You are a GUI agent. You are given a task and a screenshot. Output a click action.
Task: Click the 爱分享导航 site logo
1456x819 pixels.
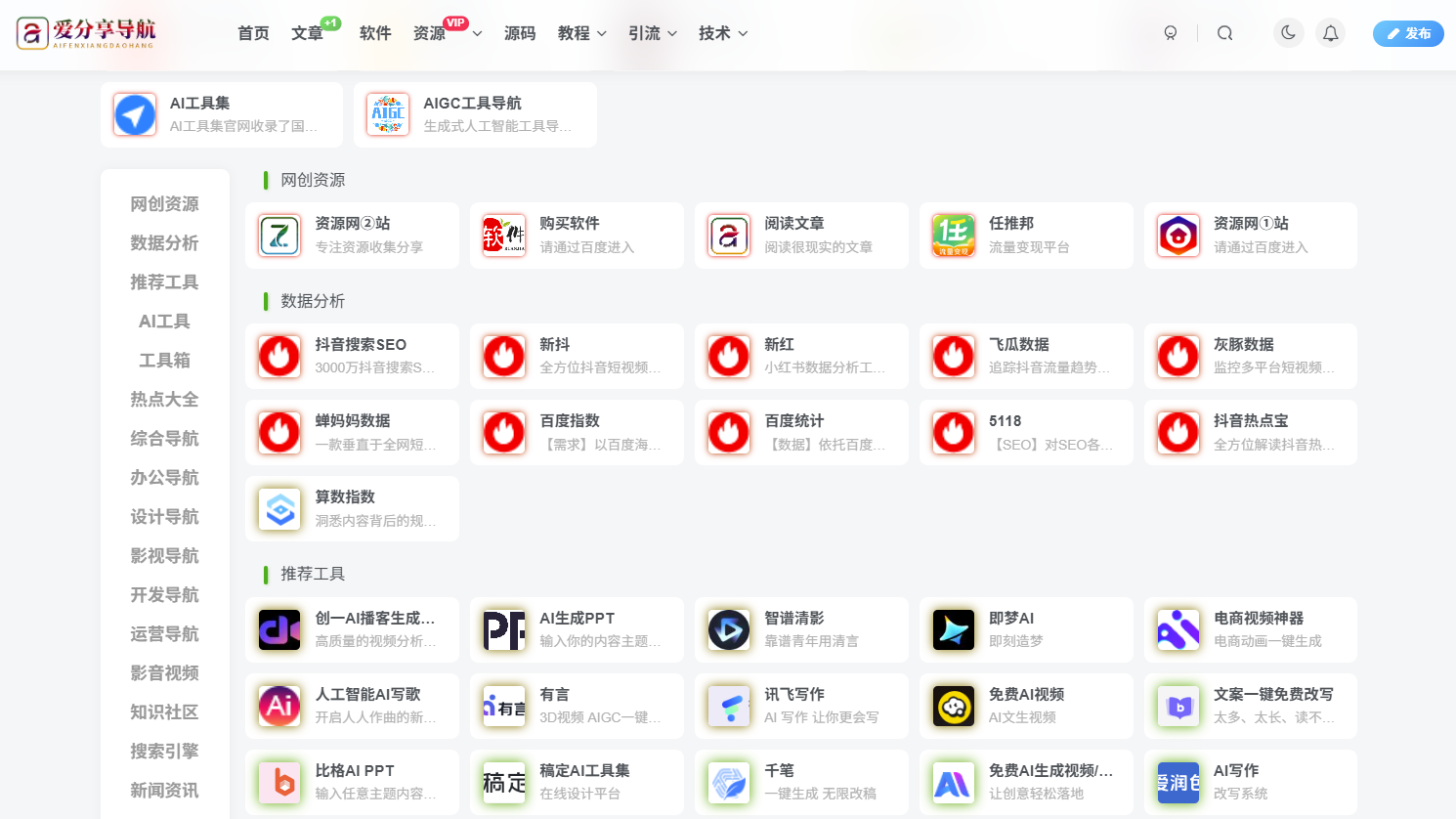[86, 33]
